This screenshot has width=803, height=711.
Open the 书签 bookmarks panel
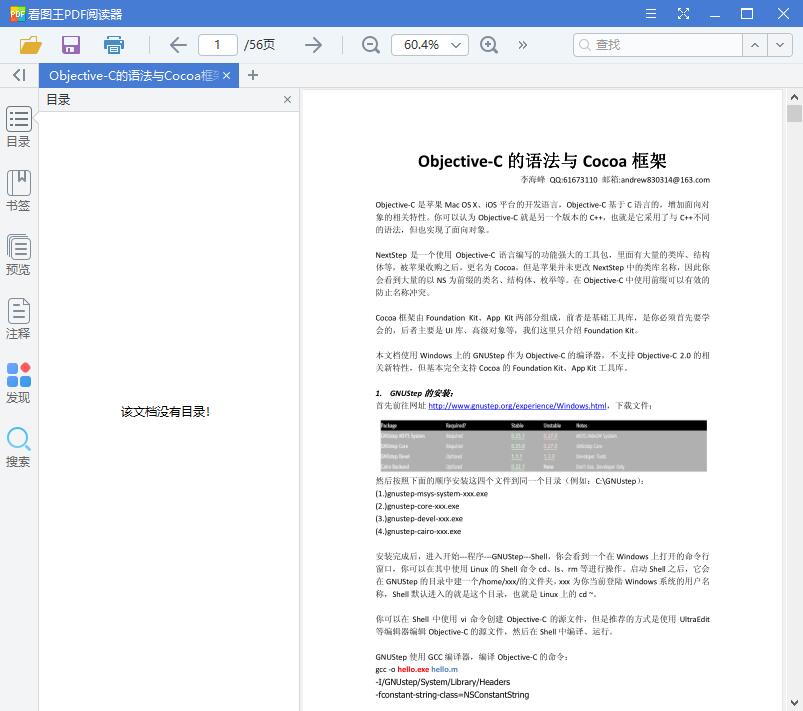tap(18, 188)
